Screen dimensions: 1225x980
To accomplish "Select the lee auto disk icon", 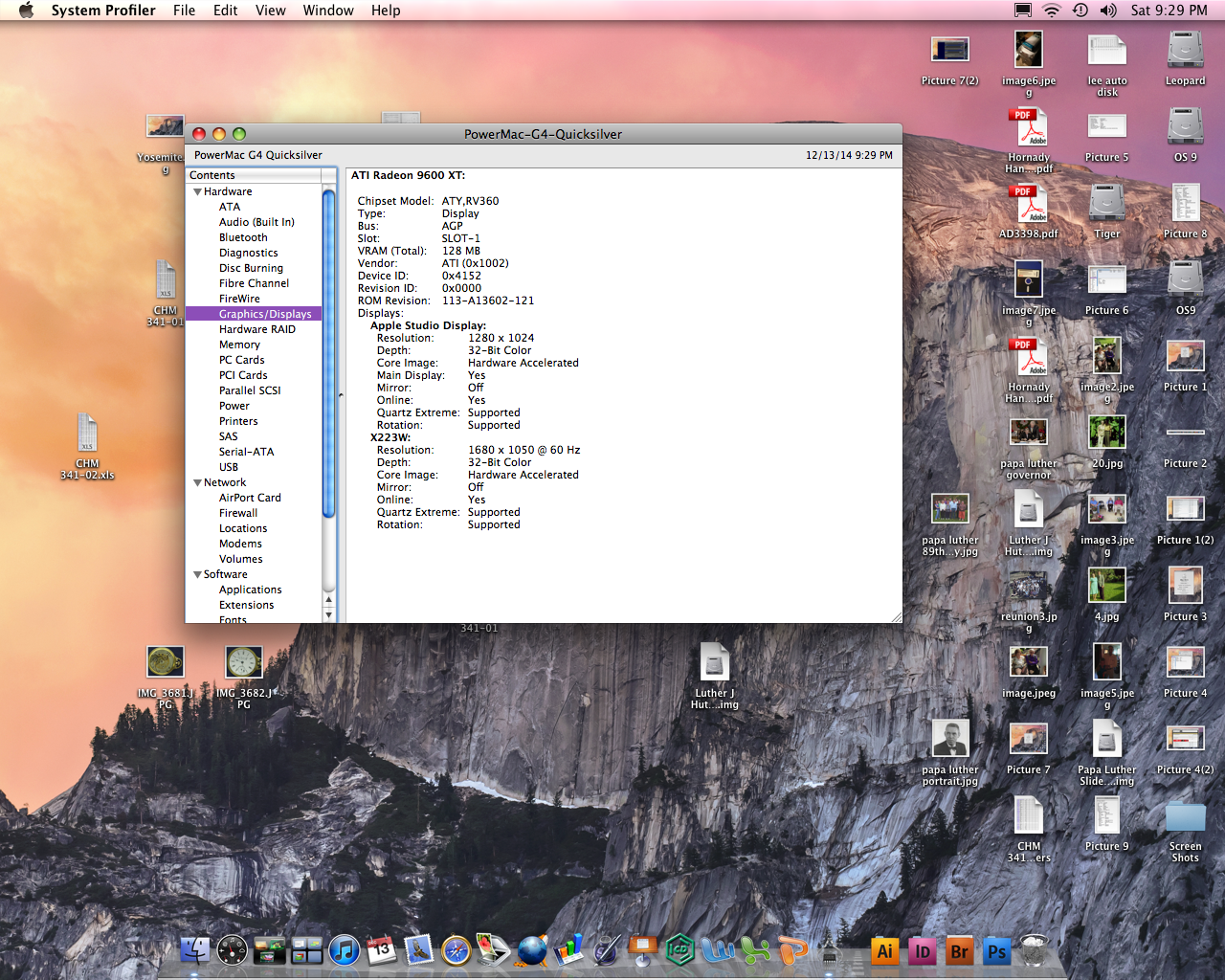I will tap(1107, 50).
